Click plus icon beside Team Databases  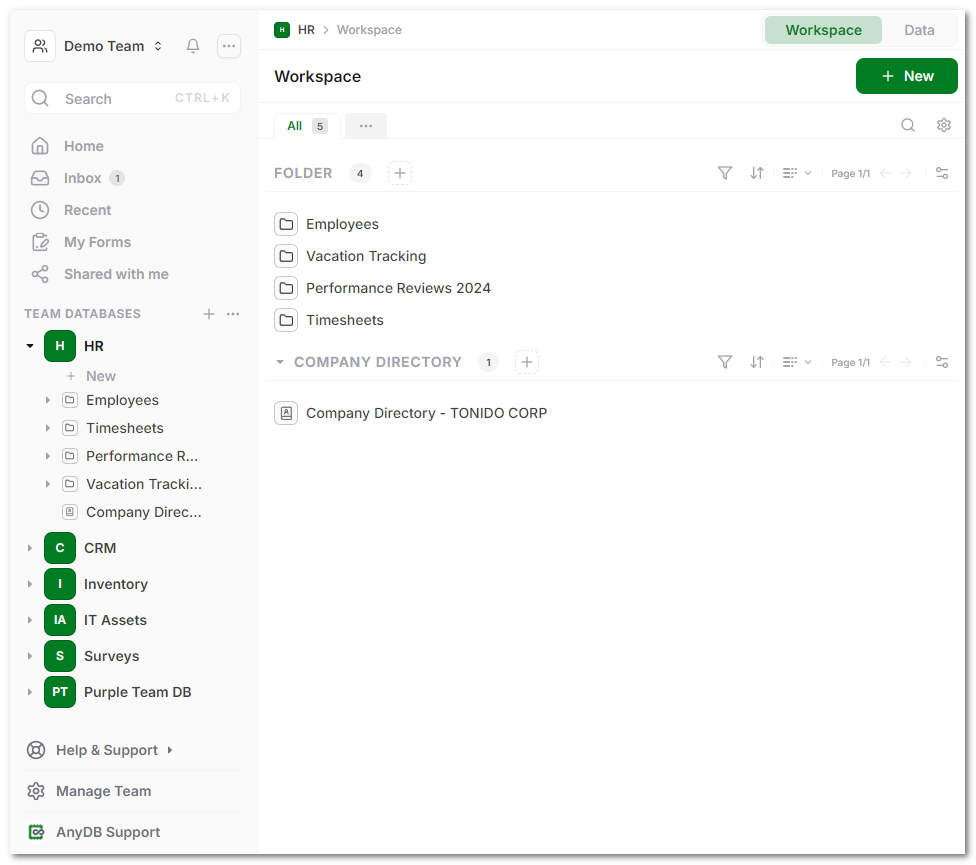click(x=209, y=314)
